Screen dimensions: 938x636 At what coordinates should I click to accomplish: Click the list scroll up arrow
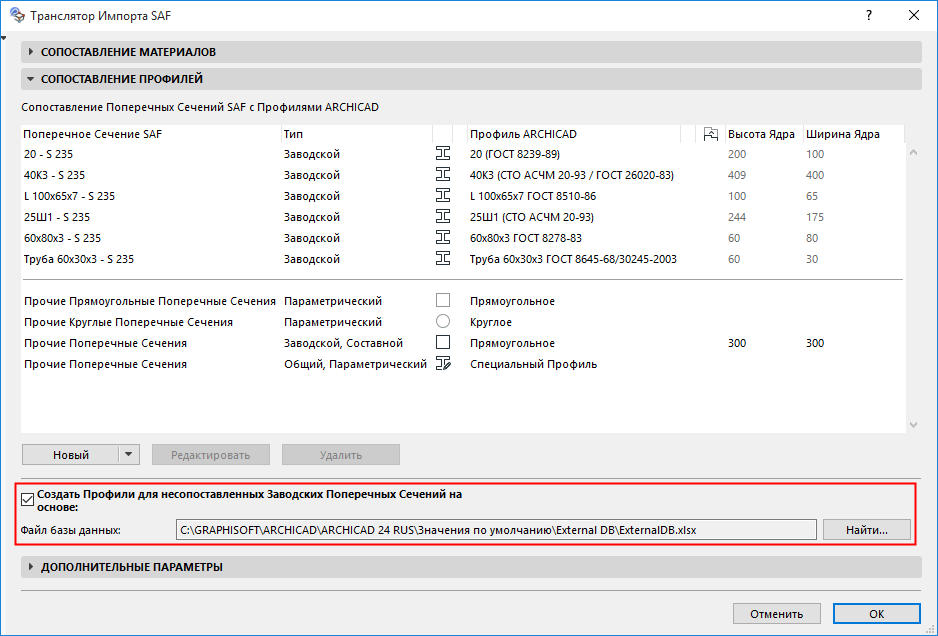pyautogui.click(x=913, y=153)
